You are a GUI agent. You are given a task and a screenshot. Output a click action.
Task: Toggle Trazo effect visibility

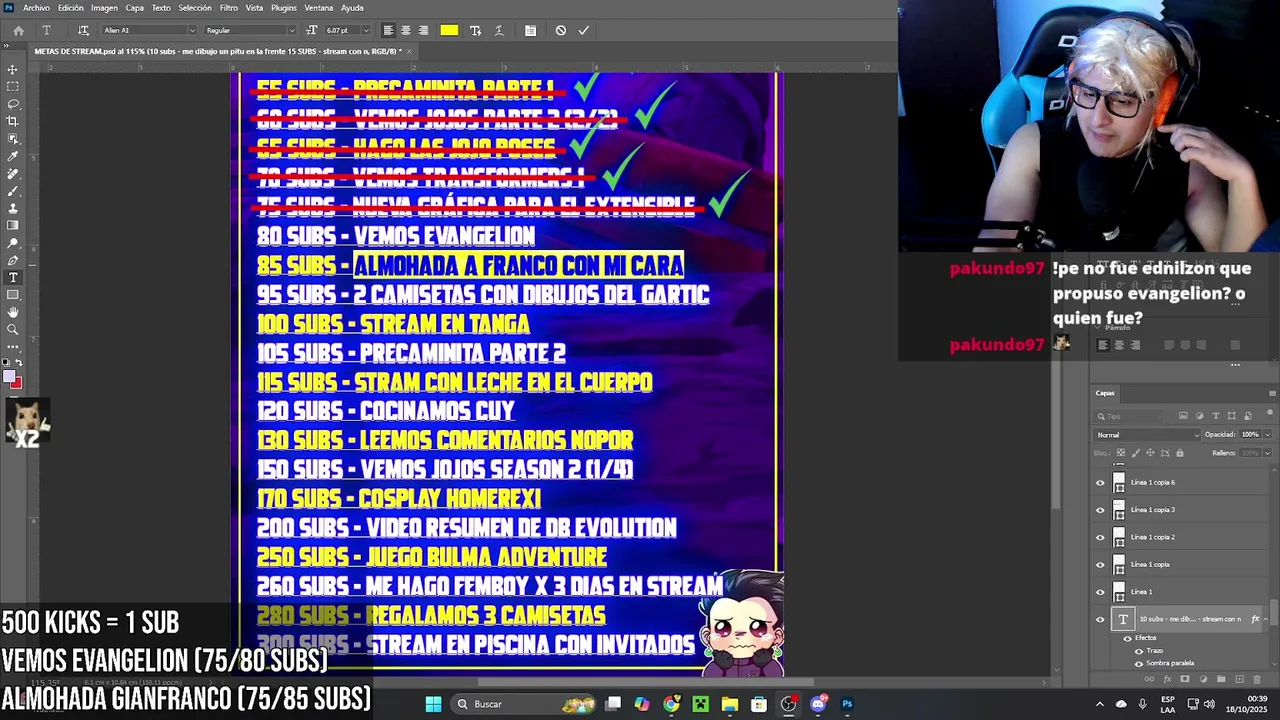point(1139,651)
